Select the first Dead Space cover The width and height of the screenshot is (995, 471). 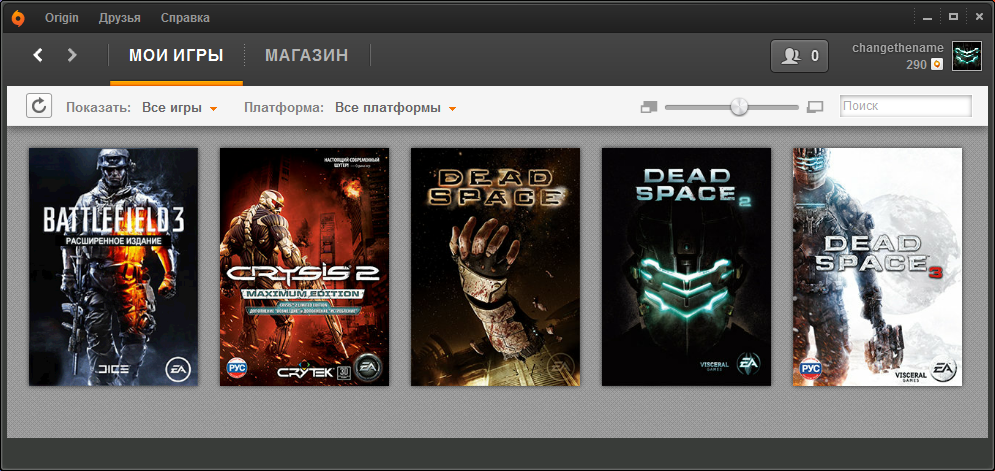pyautogui.click(x=496, y=267)
